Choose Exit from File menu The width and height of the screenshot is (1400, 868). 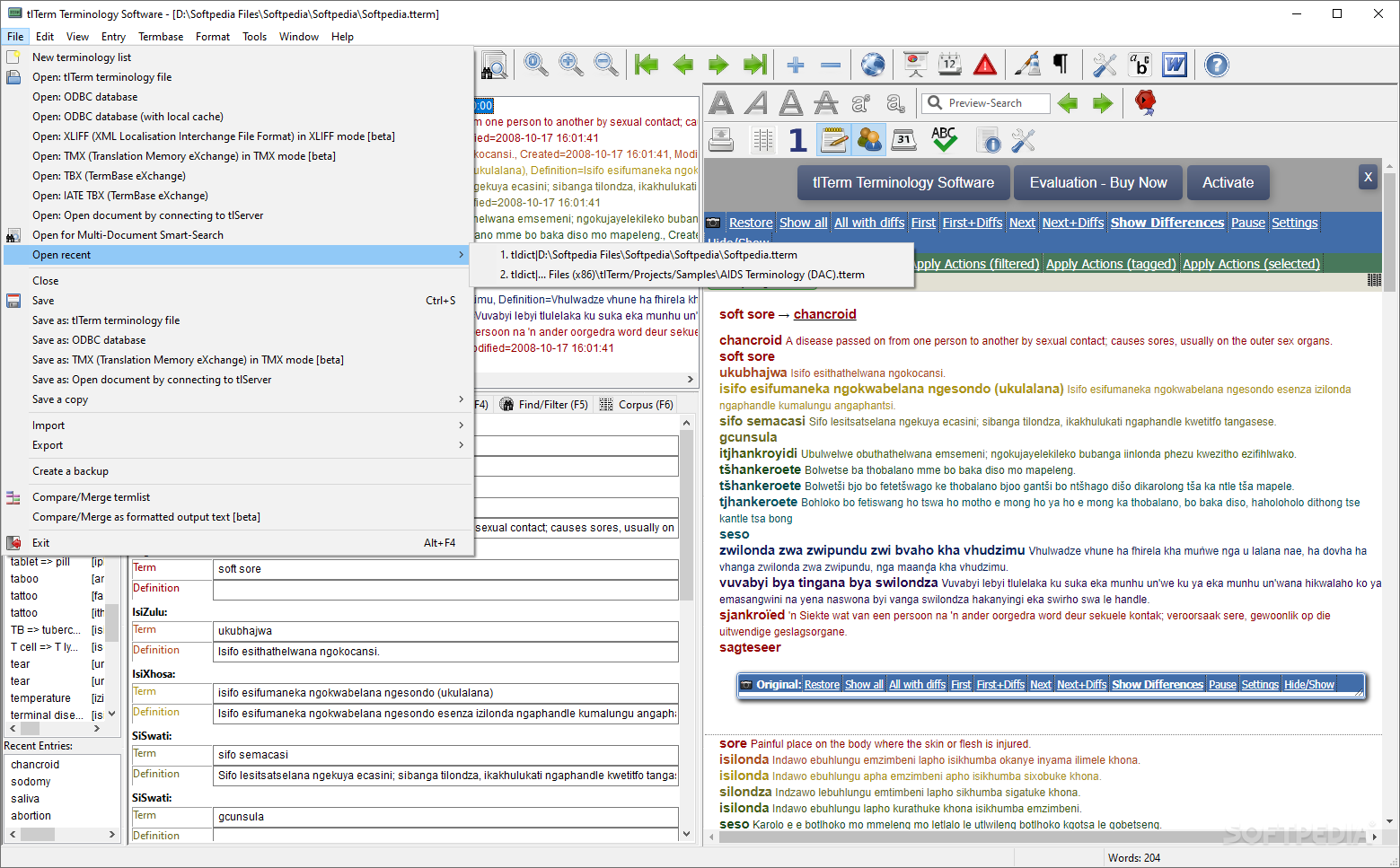coord(237,543)
